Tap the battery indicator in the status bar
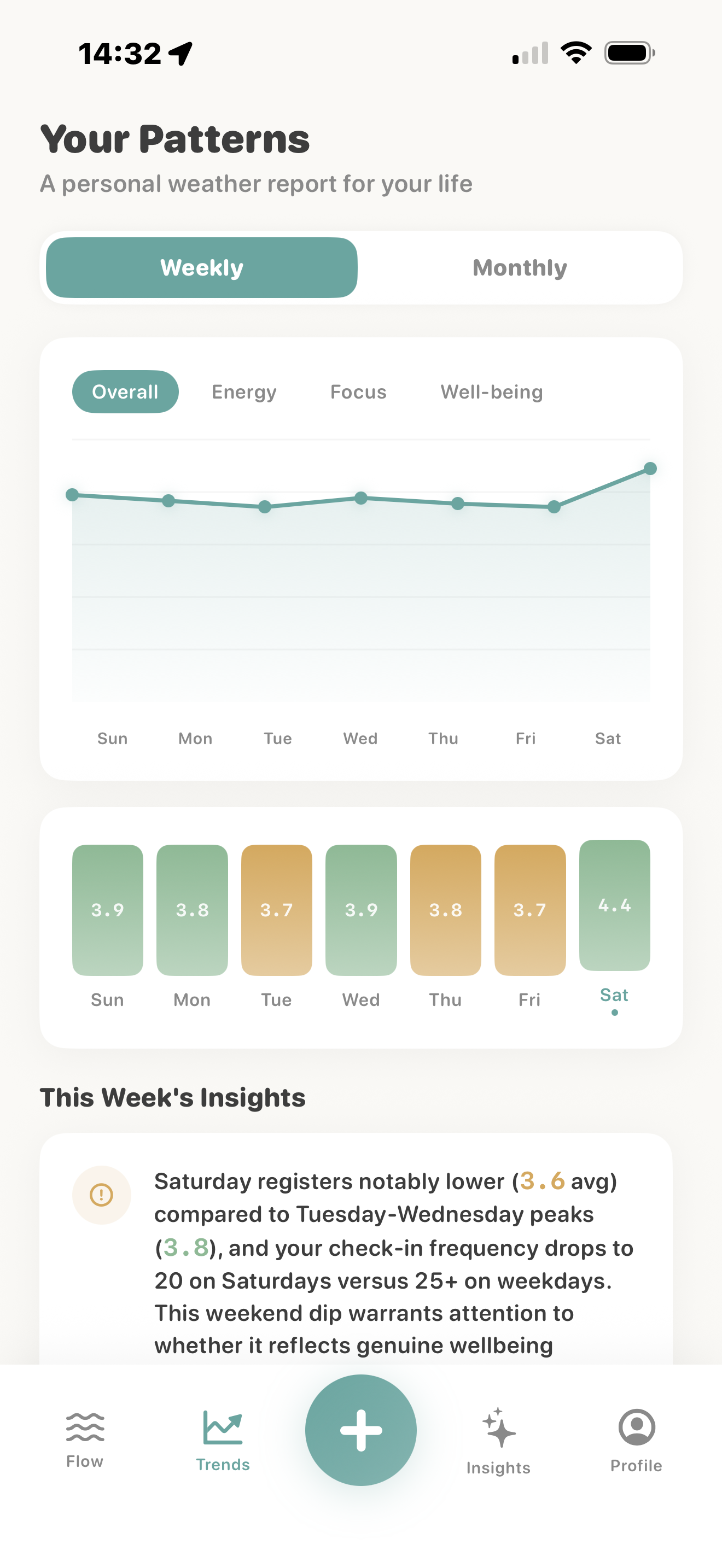This screenshot has height=1568, width=722. point(626,54)
